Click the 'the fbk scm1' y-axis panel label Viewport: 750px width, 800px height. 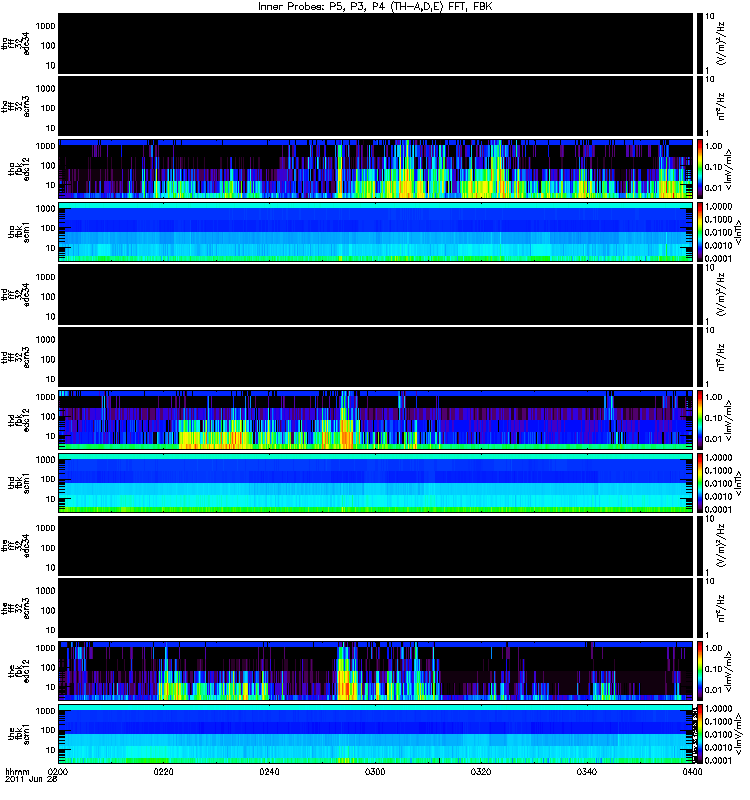[x=19, y=734]
